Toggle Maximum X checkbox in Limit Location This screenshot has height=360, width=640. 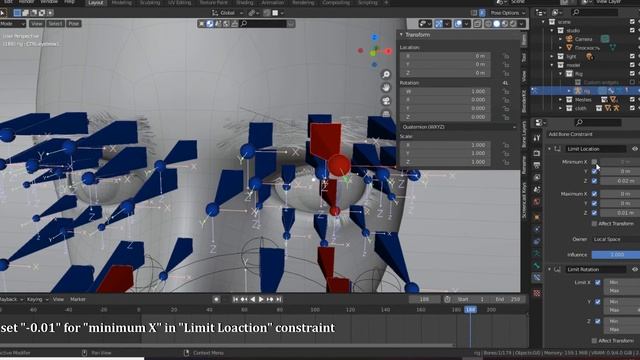tap(594, 194)
